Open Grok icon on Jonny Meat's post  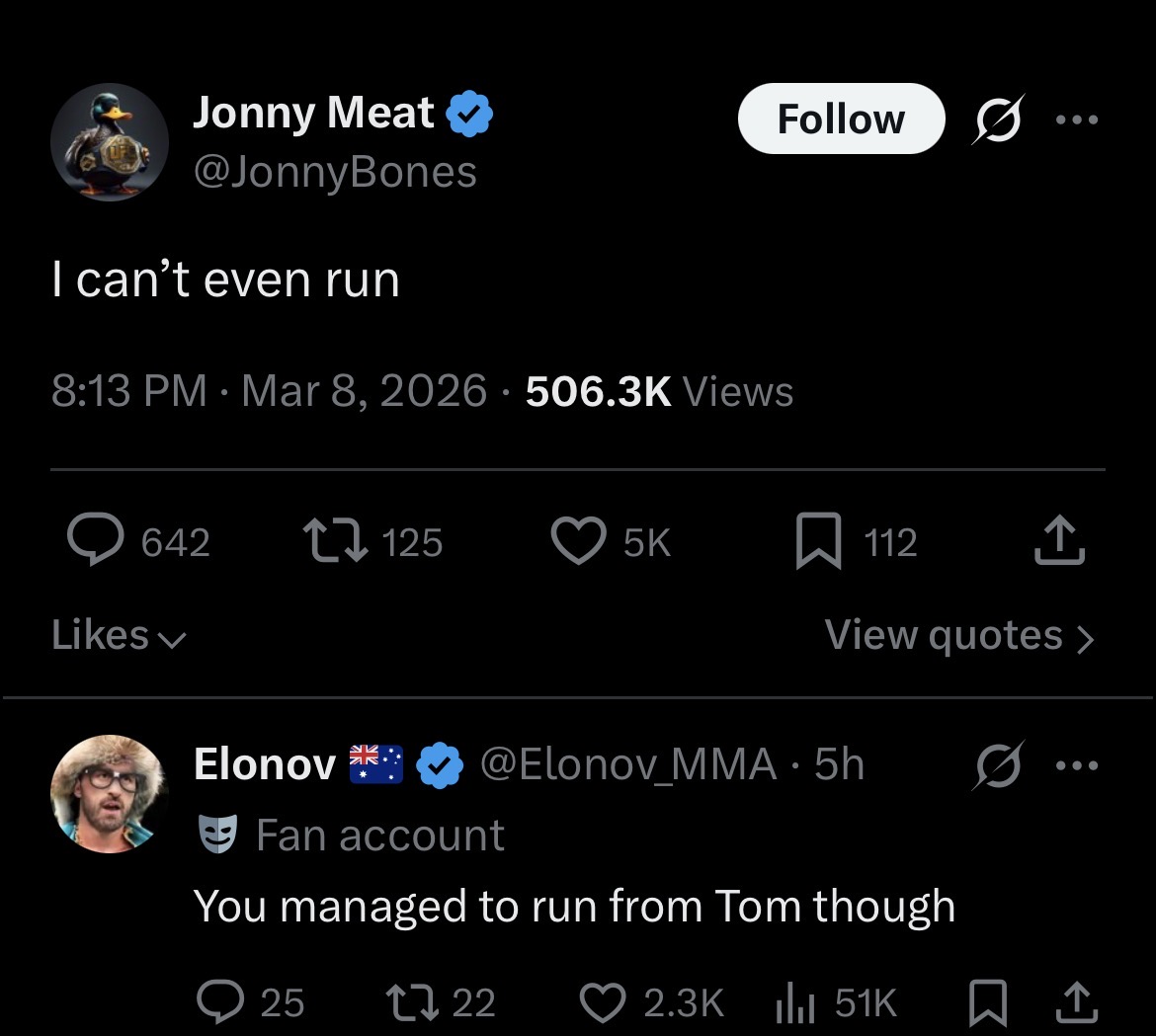pos(998,120)
